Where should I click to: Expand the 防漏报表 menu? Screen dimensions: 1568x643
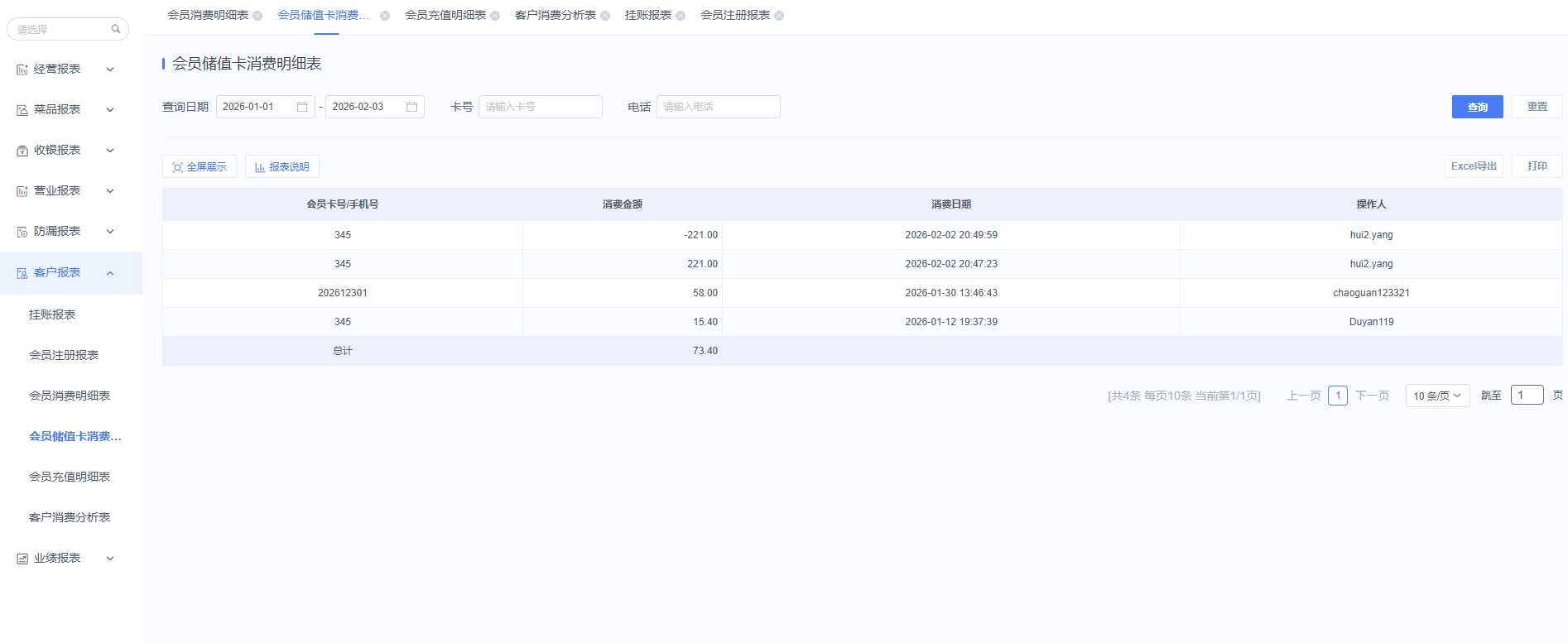point(110,232)
